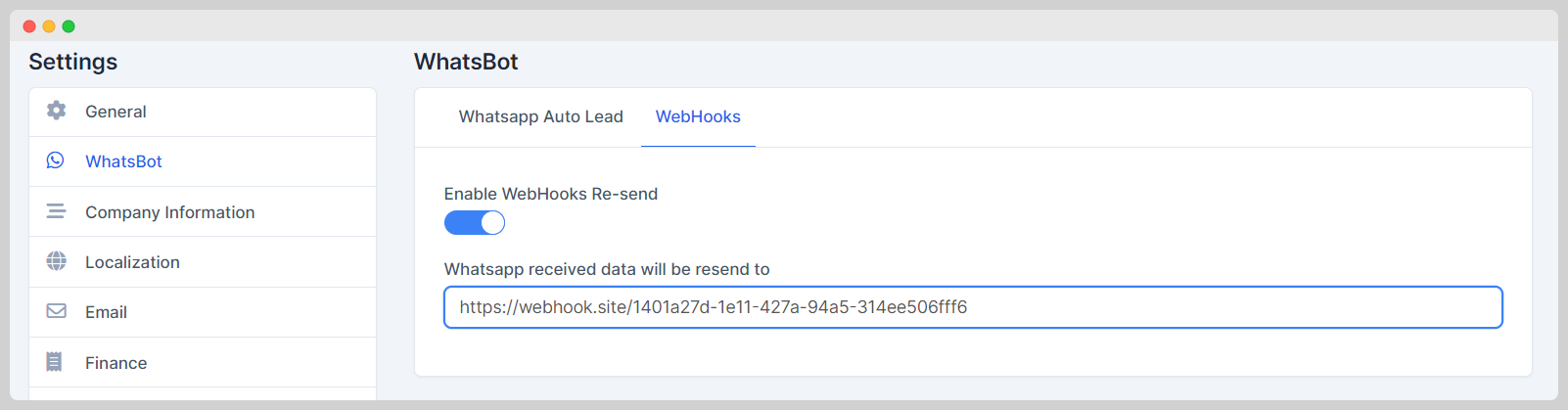
Task: Click the General gear icon
Action: pos(57,111)
